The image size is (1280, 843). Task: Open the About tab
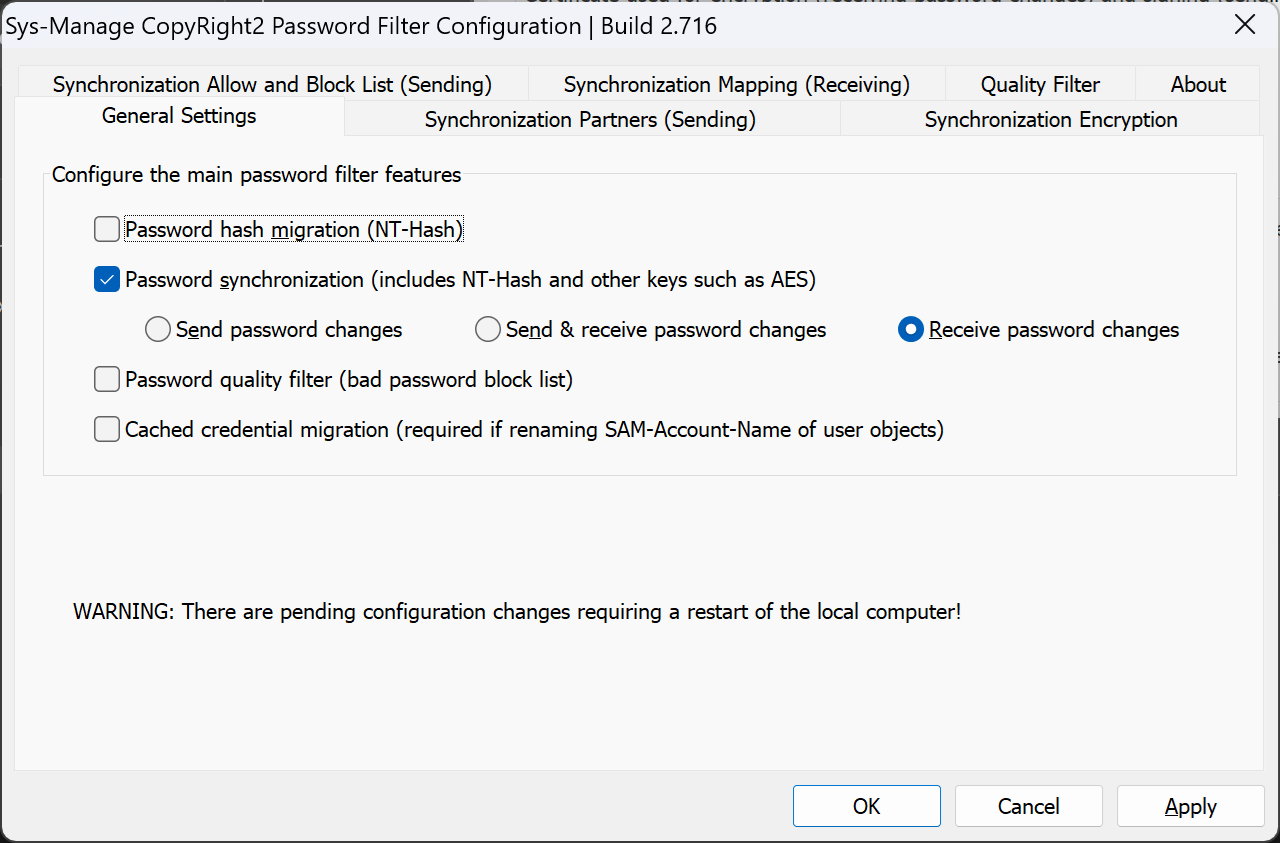(1198, 85)
